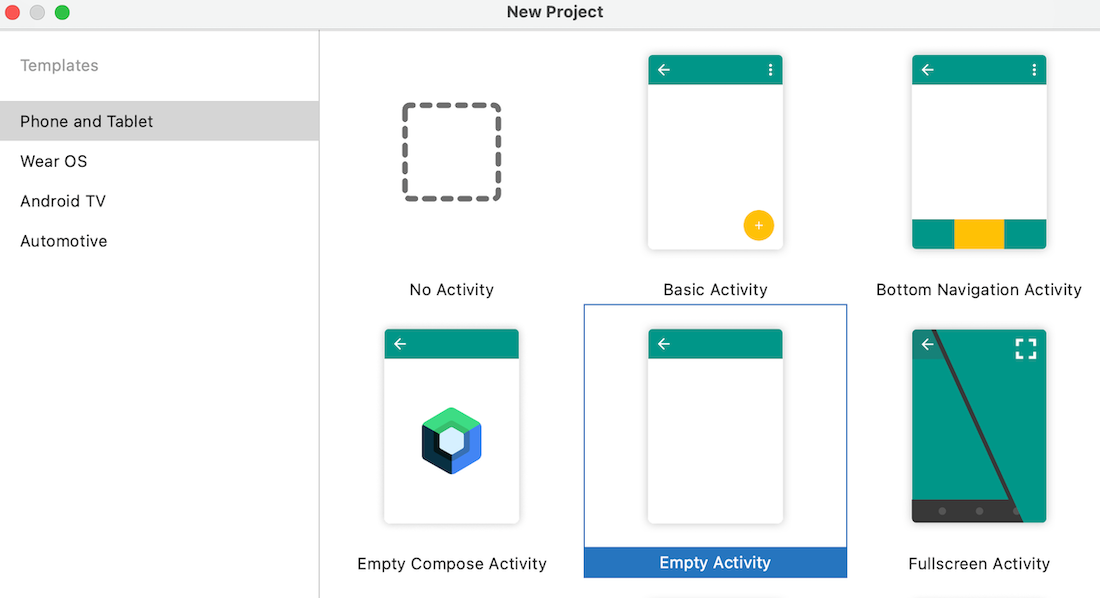This screenshot has width=1100, height=598.
Task: Click the fullscreen expand icon in Fullscreen Activity
Action: [x=1025, y=348]
